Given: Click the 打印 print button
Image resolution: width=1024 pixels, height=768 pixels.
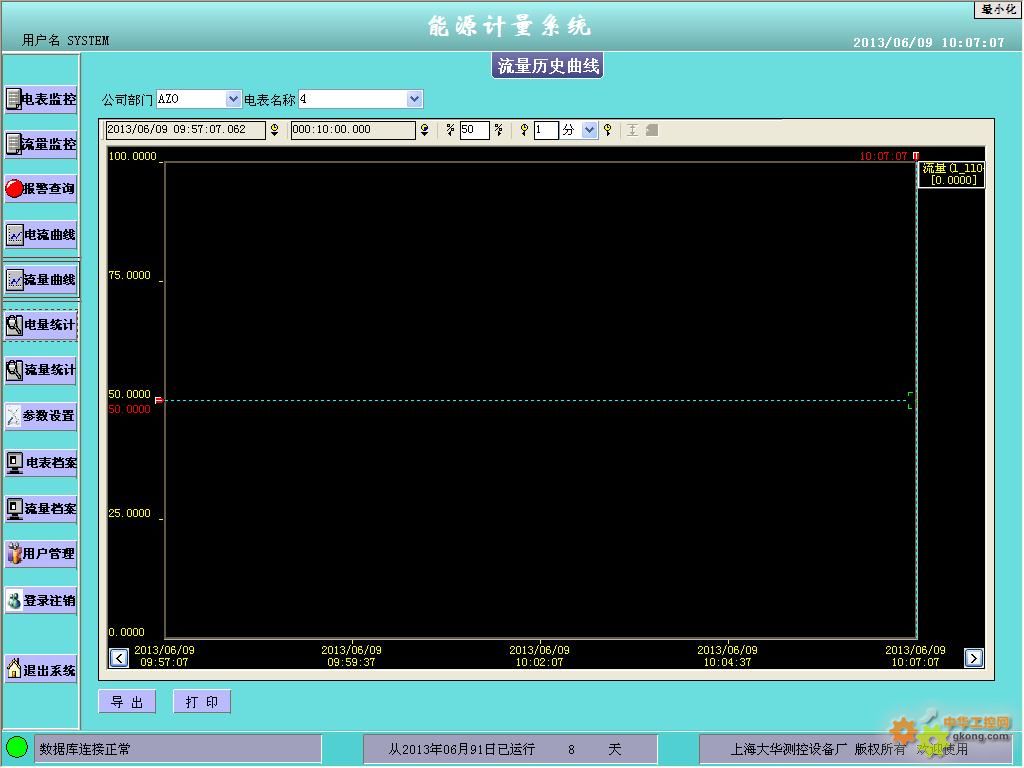Looking at the screenshot, I should 202,702.
